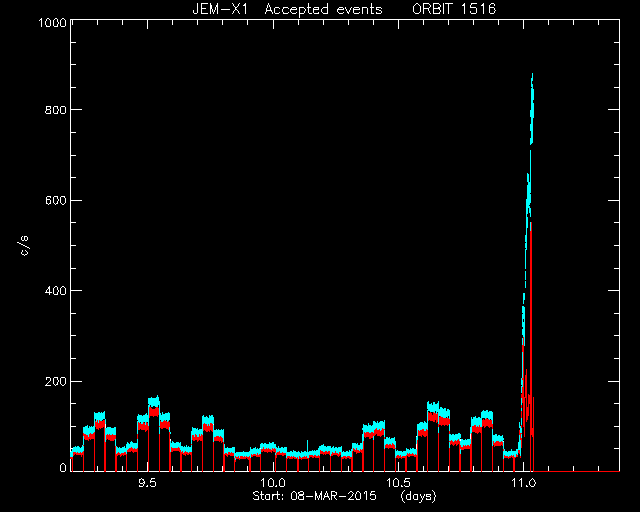Click the '(days)' unit label

click(x=418, y=496)
